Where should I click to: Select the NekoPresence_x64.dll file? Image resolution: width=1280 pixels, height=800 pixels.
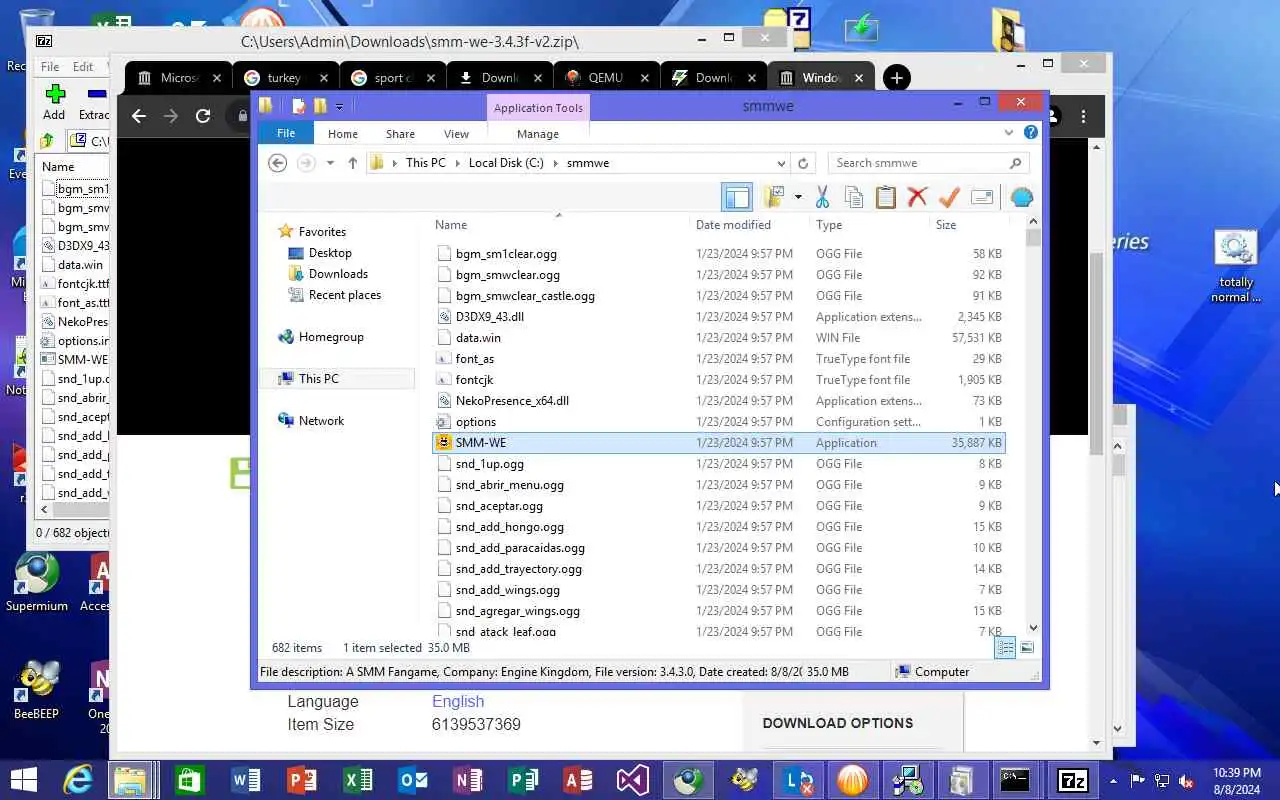point(719,401)
